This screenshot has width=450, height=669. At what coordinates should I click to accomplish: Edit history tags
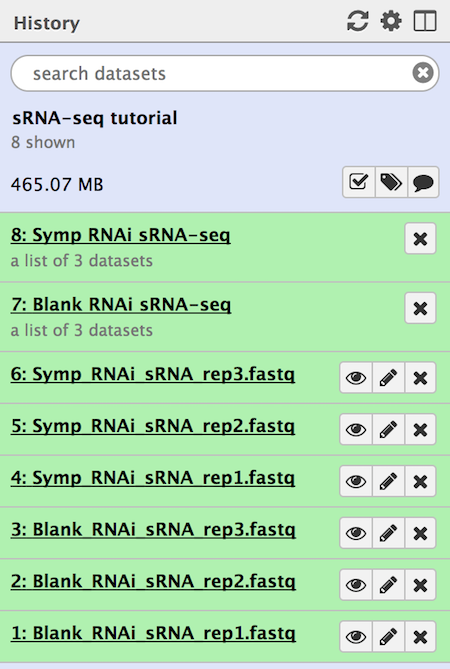(x=391, y=182)
